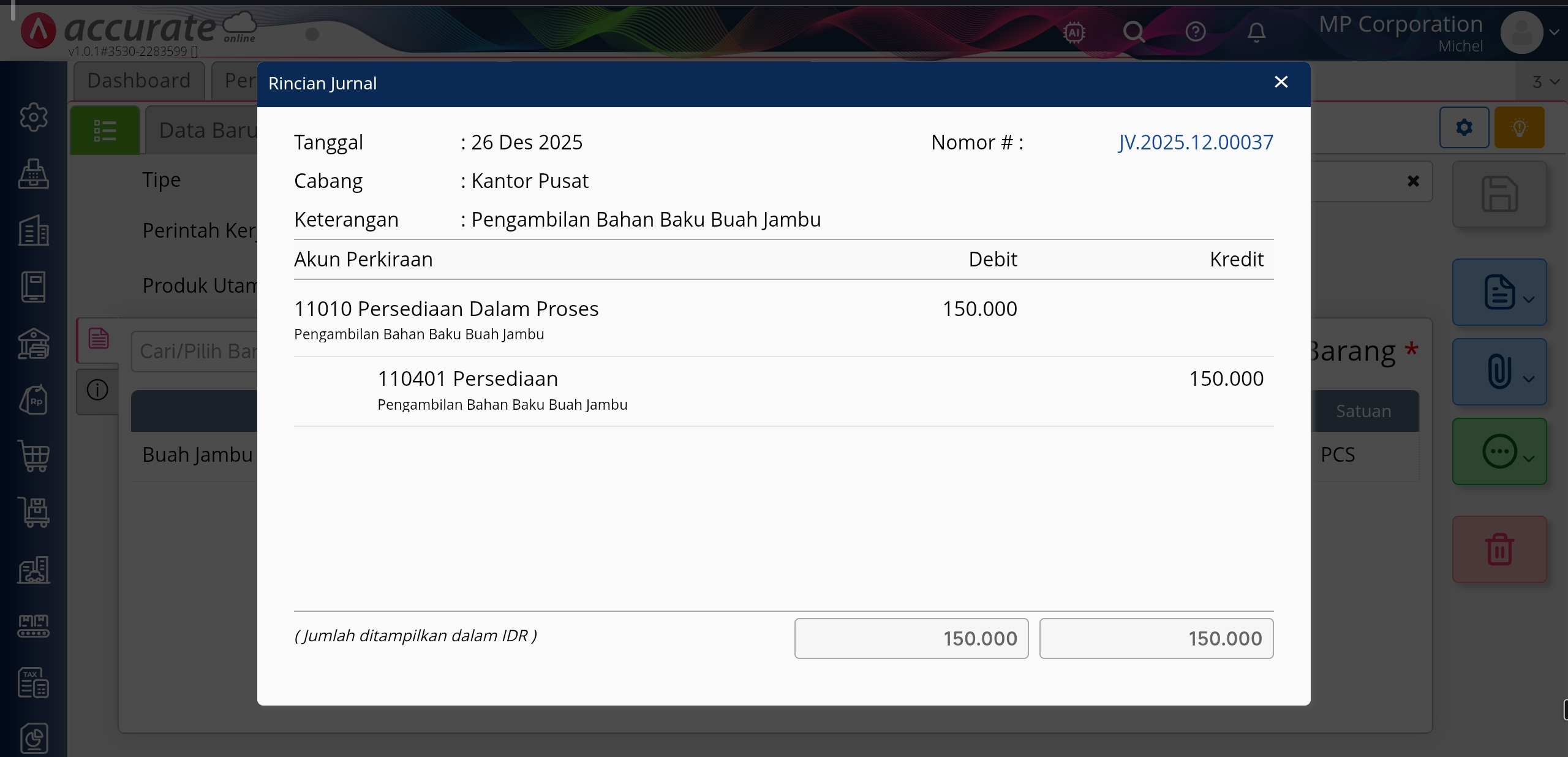
Task: Click the red trash delete button
Action: pyautogui.click(x=1499, y=549)
